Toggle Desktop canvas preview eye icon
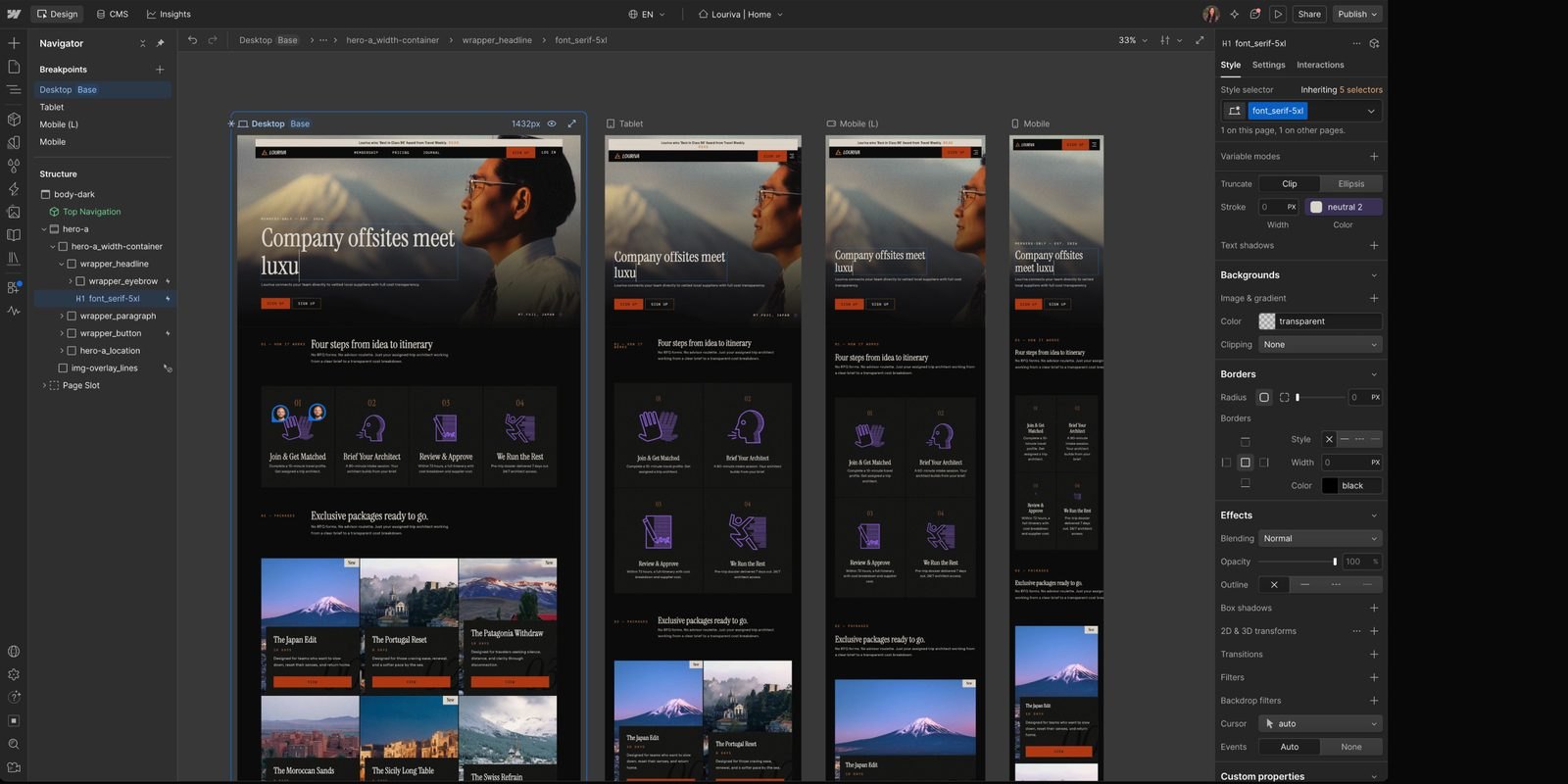The image size is (1568, 784). coord(552,123)
